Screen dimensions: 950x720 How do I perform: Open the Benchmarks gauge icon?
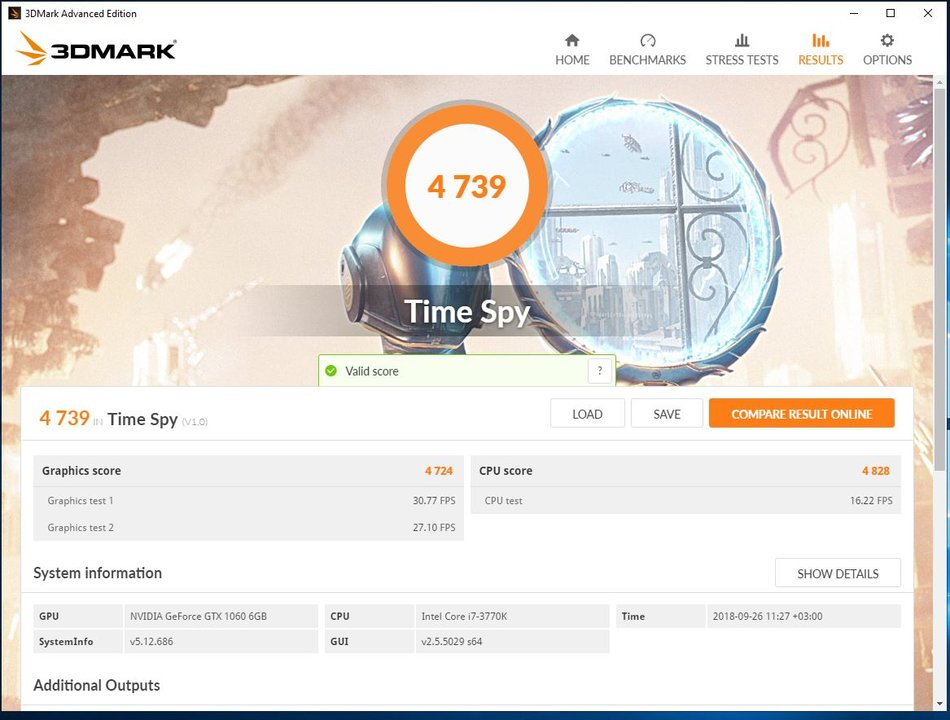pyautogui.click(x=648, y=41)
